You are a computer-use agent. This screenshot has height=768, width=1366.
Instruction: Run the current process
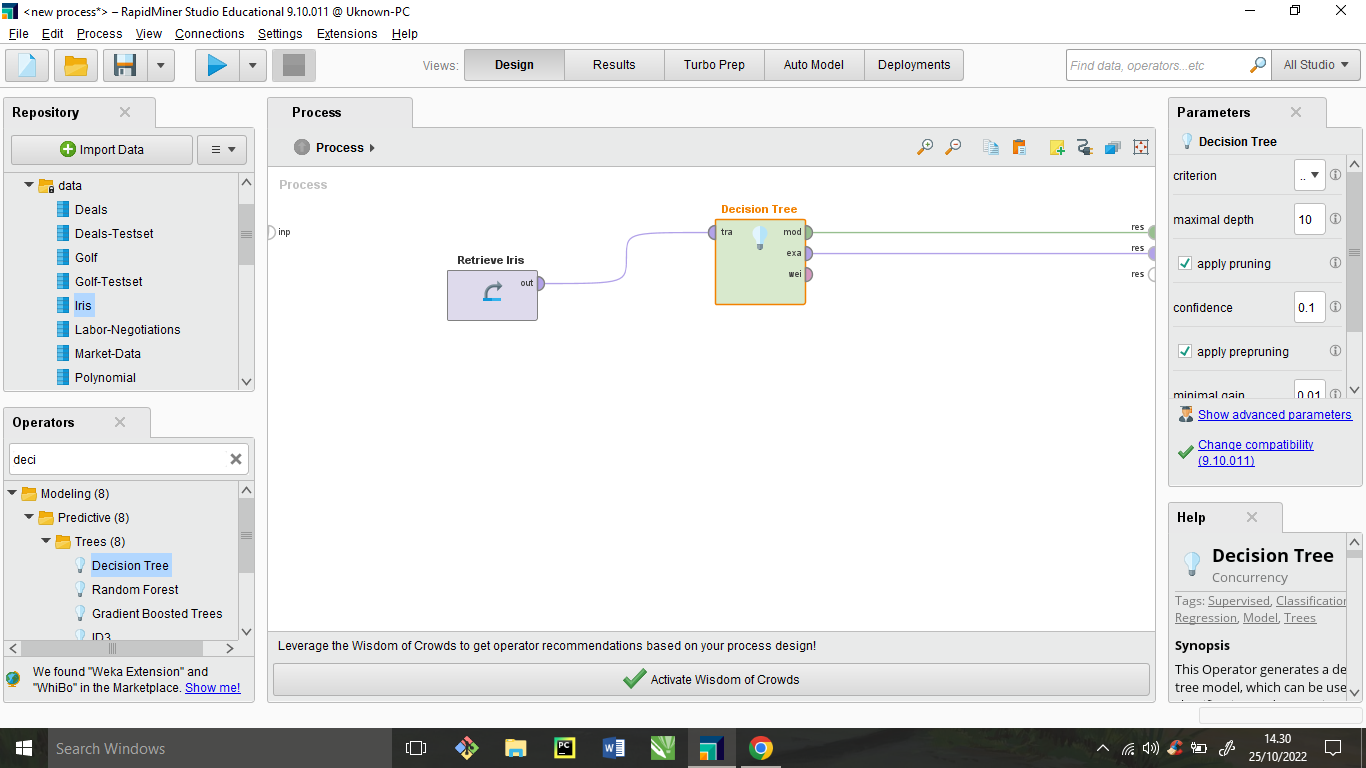(216, 64)
